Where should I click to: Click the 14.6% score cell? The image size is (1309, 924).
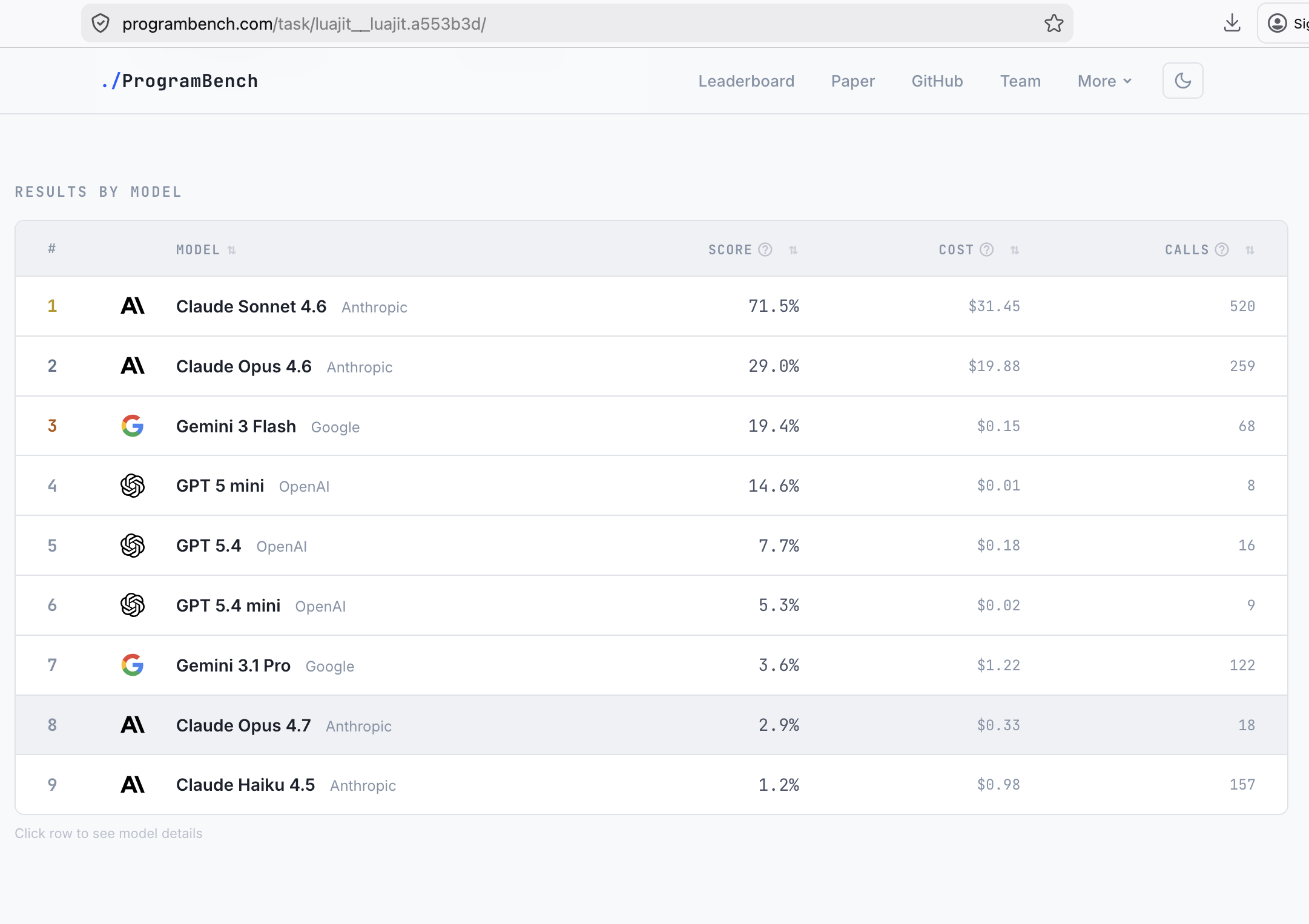click(x=774, y=486)
